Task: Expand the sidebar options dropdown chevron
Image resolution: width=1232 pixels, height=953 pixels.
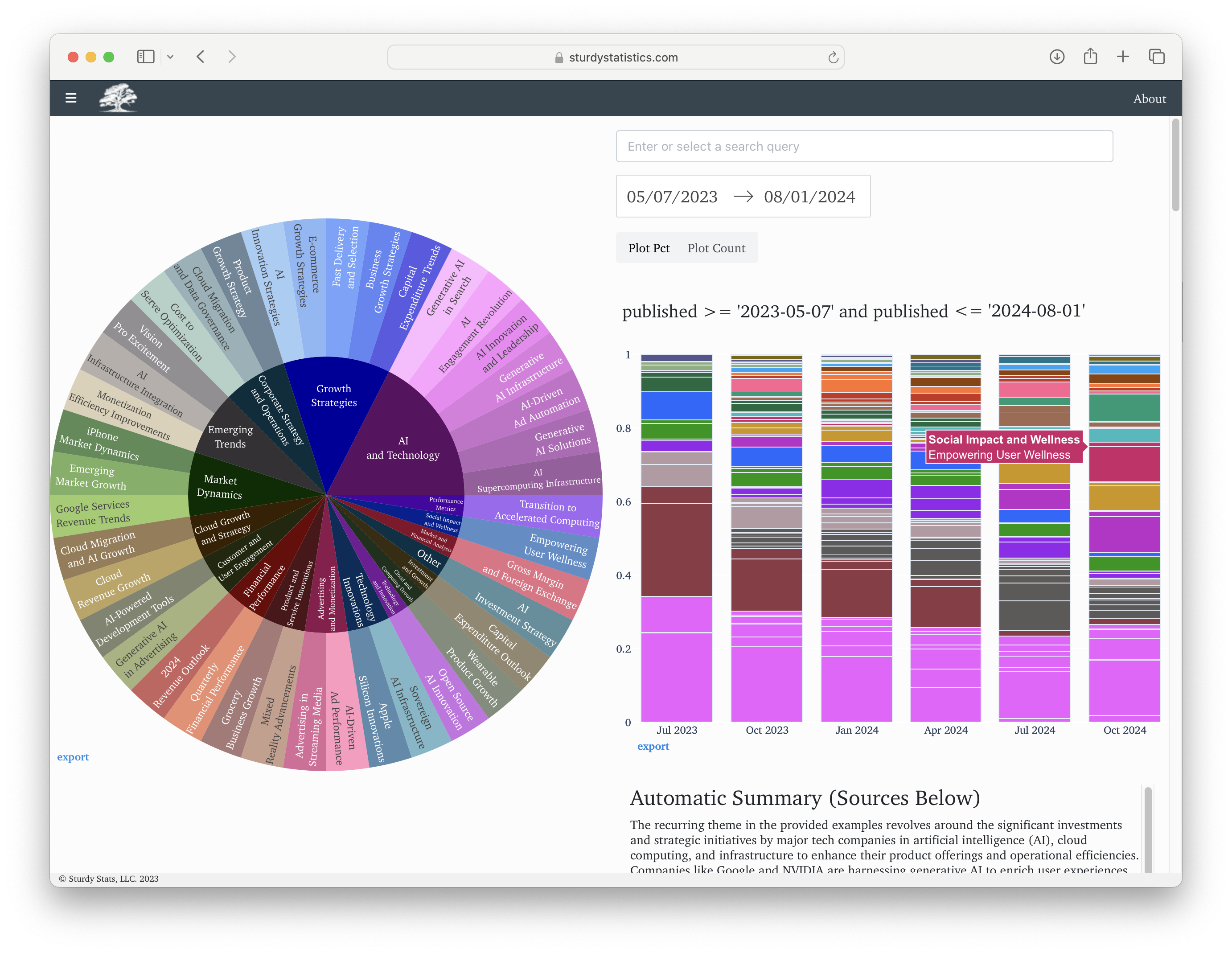Action: pyautogui.click(x=170, y=57)
